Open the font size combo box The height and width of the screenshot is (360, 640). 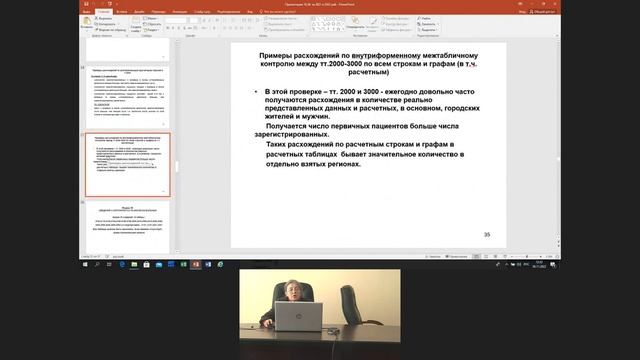pos(194,20)
